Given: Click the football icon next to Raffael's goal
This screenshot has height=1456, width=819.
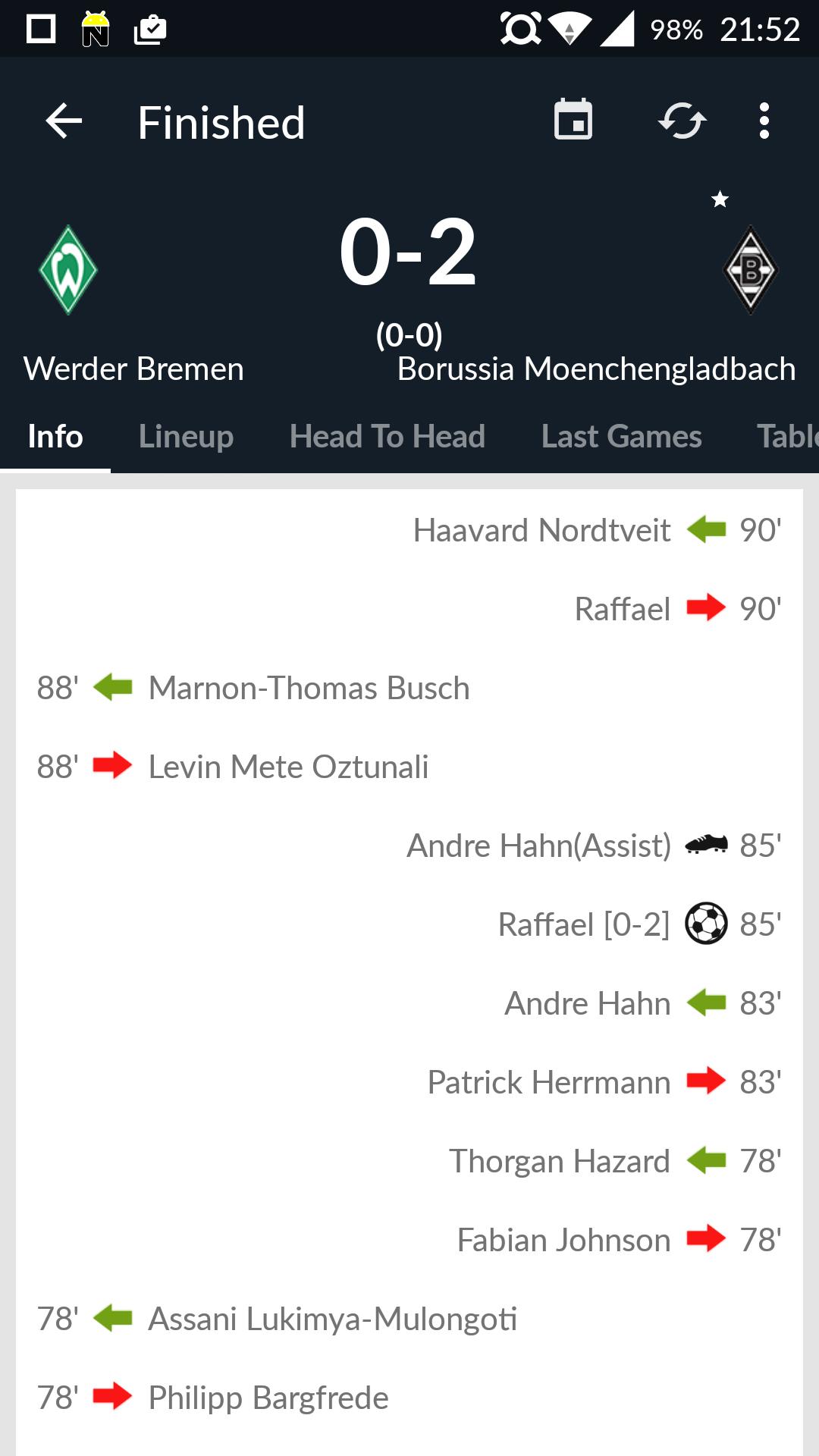Looking at the screenshot, I should (x=707, y=924).
